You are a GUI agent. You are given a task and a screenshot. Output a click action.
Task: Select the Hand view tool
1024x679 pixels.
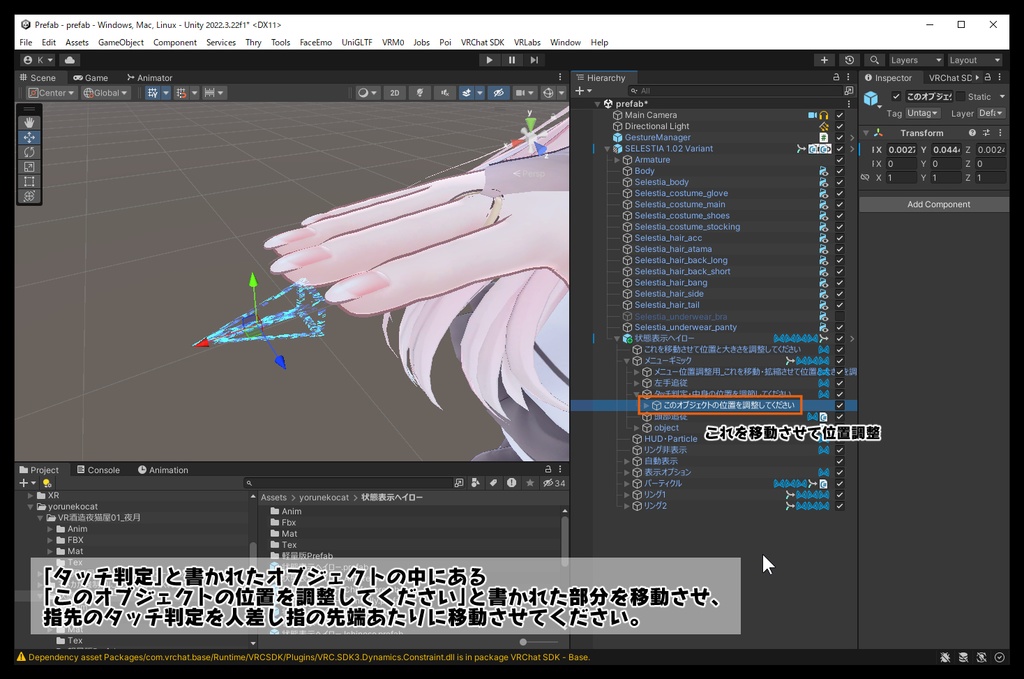coord(29,122)
